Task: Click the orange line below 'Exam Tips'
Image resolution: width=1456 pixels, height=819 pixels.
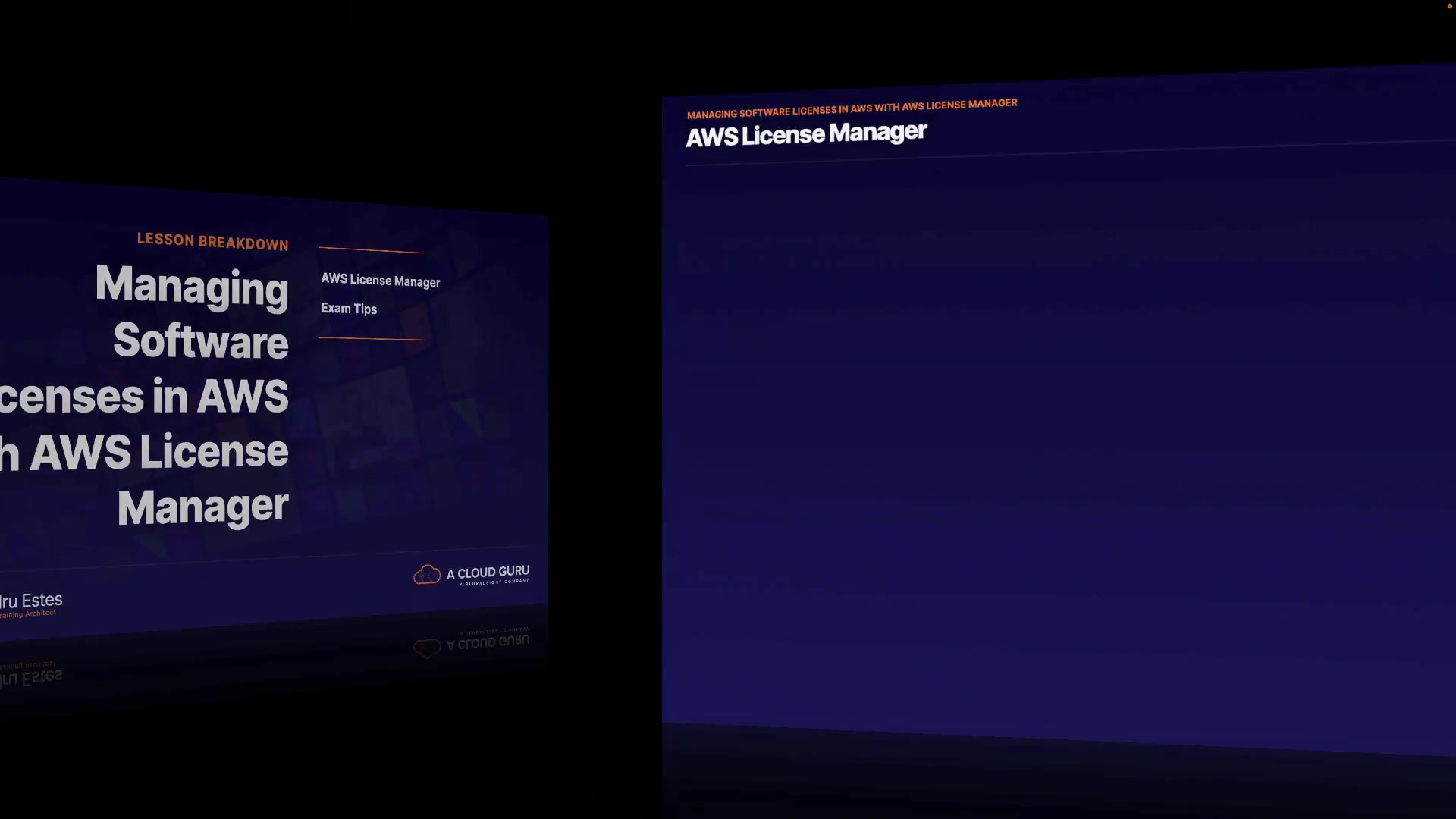Action: (x=371, y=338)
